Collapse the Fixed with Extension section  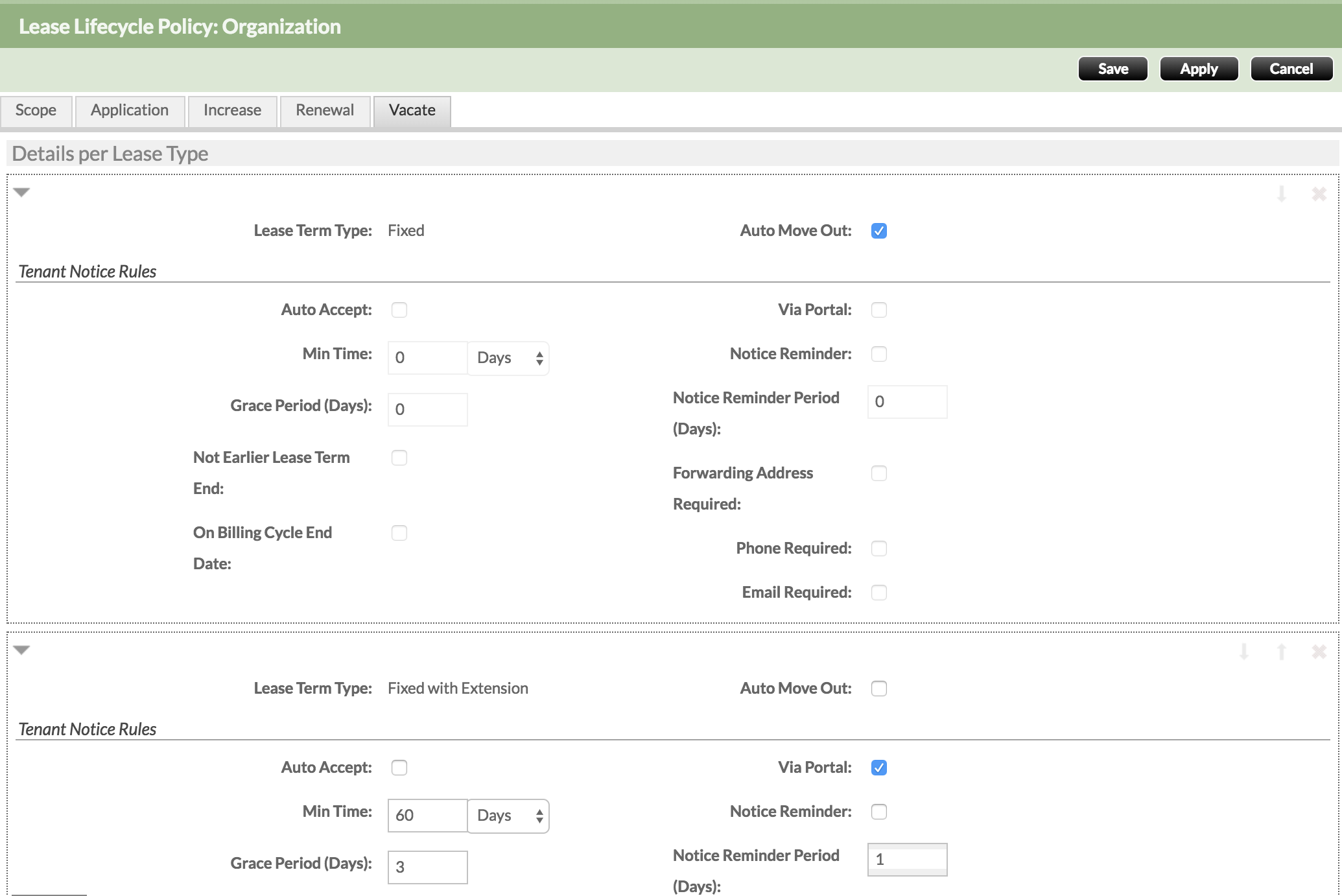(x=21, y=650)
